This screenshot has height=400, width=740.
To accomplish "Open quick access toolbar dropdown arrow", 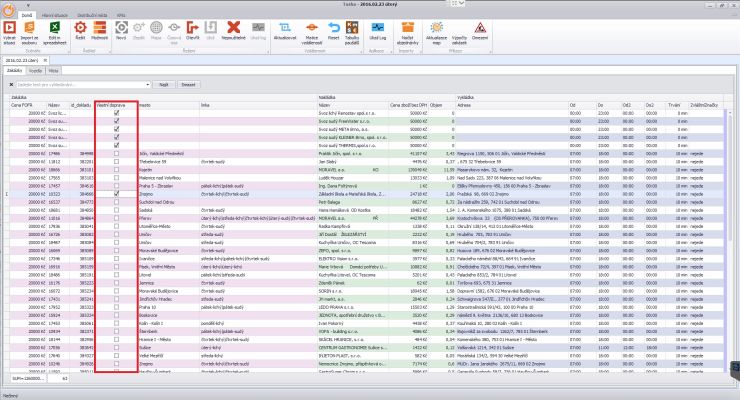I will click(28, 5).
